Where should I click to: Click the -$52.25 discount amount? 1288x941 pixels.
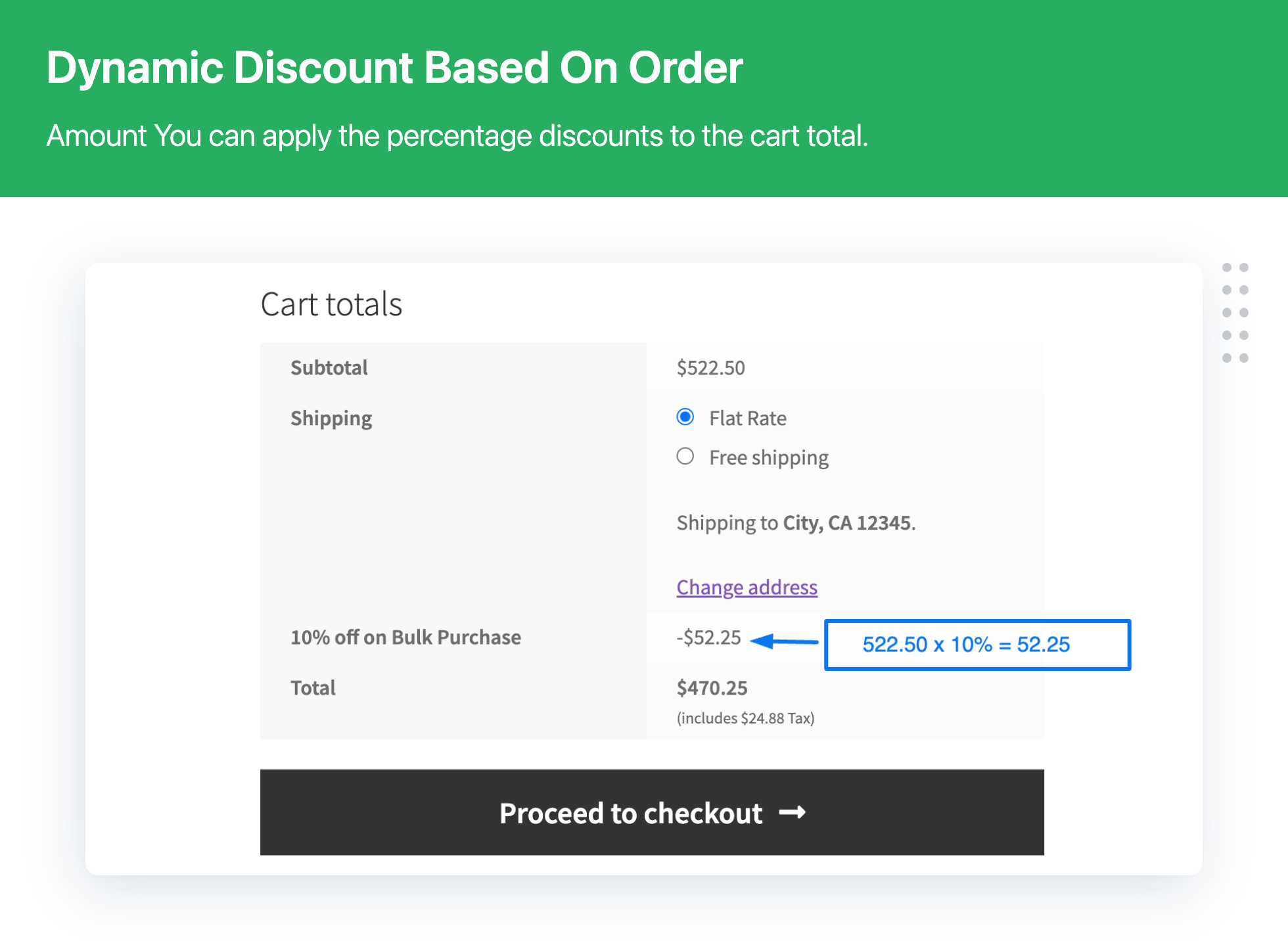[x=708, y=637]
